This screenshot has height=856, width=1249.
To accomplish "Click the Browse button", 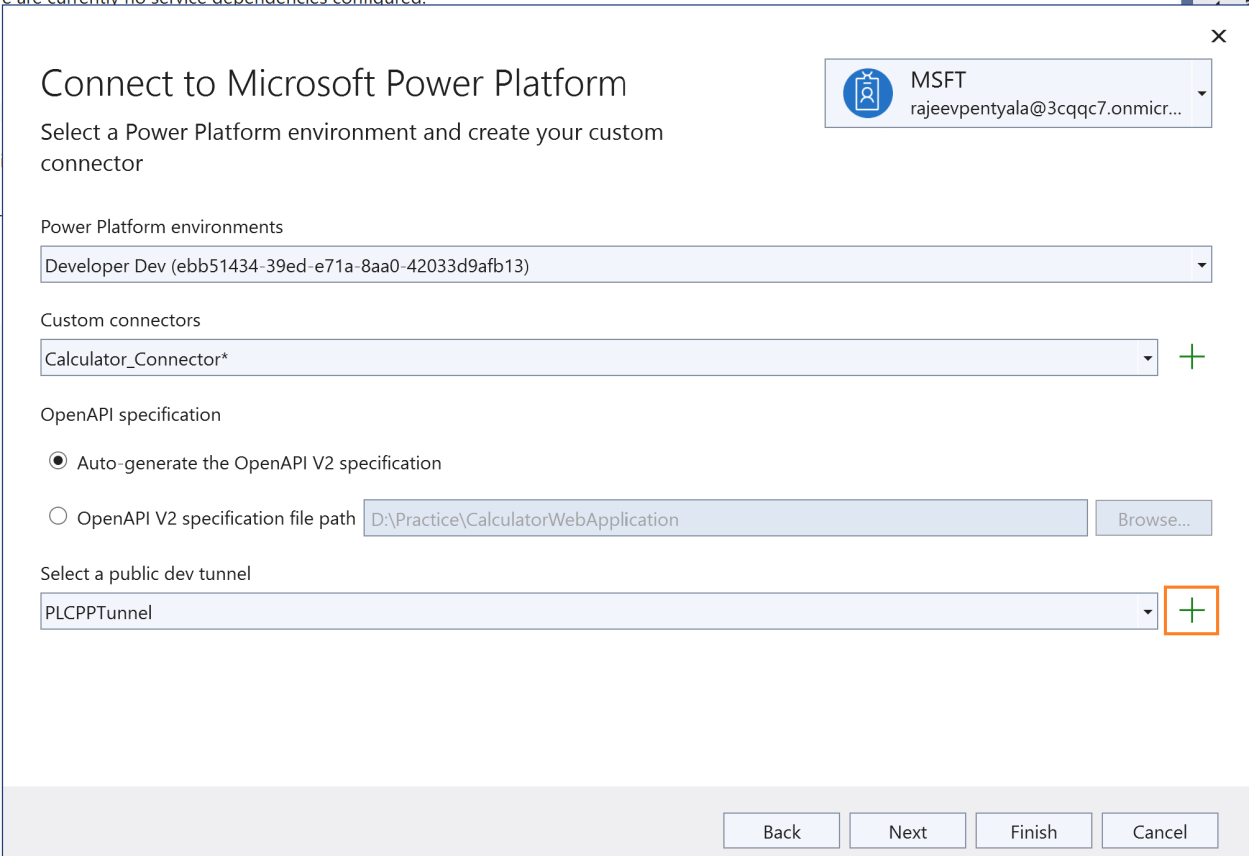I will (1153, 518).
